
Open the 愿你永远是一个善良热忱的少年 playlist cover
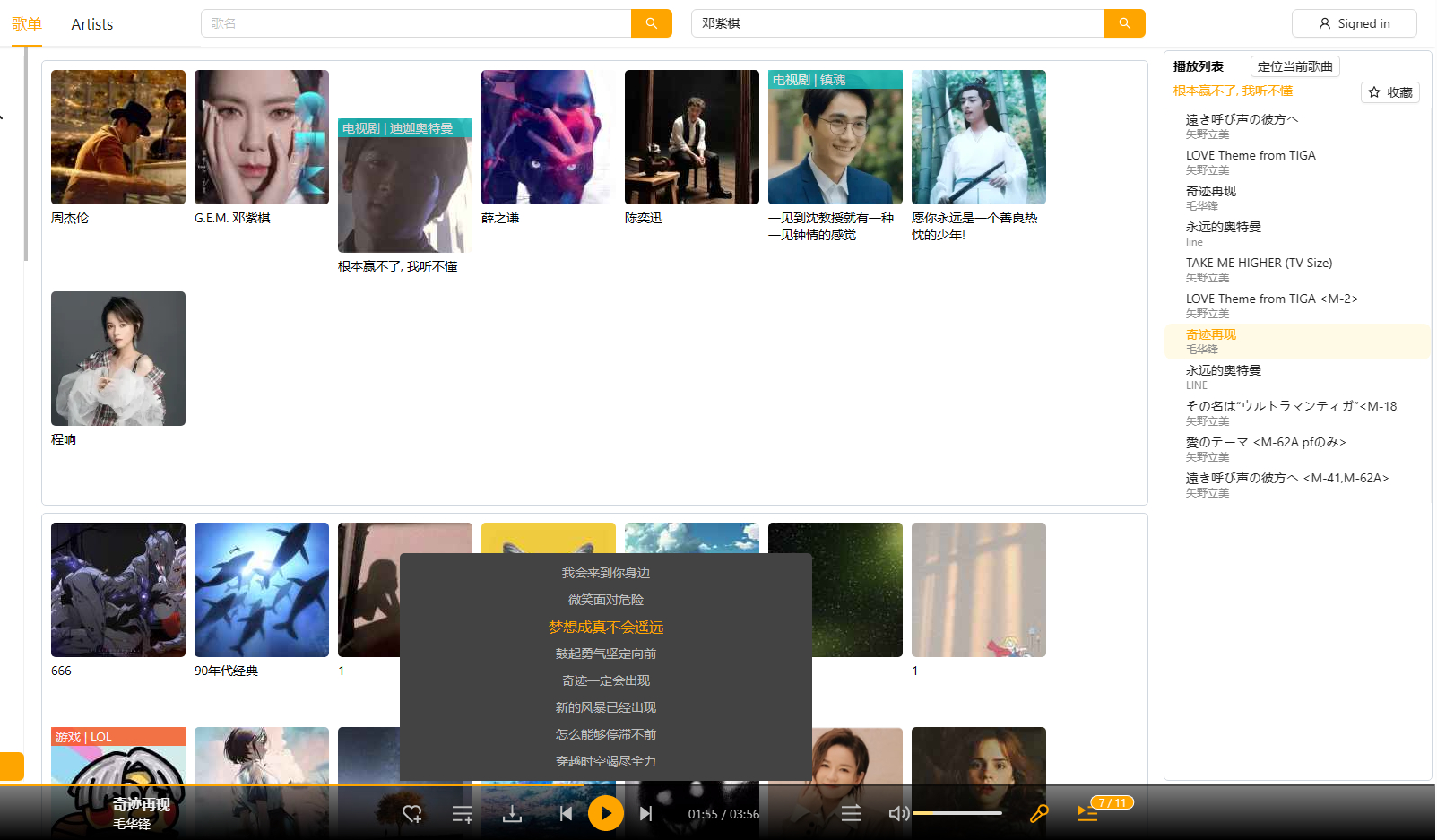coord(979,137)
